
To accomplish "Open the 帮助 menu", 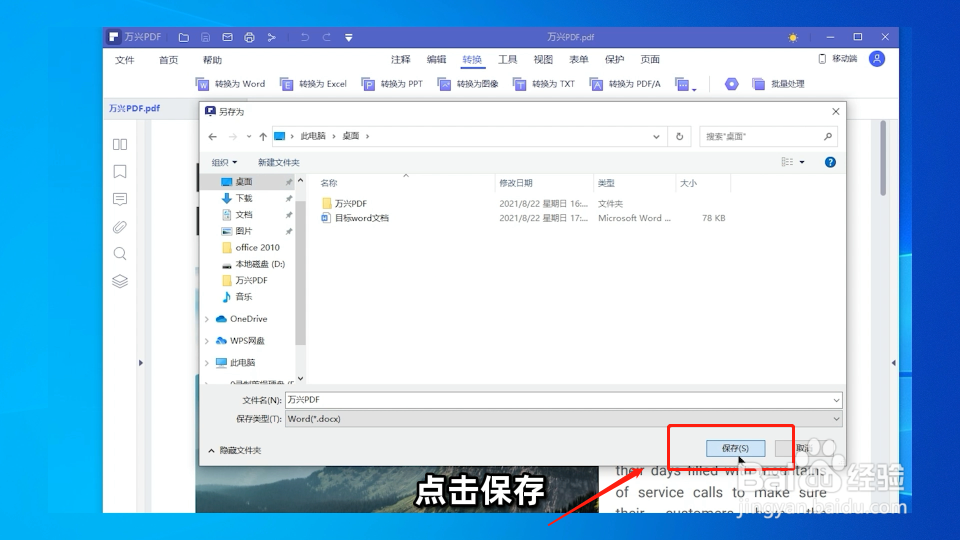I will [x=212, y=60].
